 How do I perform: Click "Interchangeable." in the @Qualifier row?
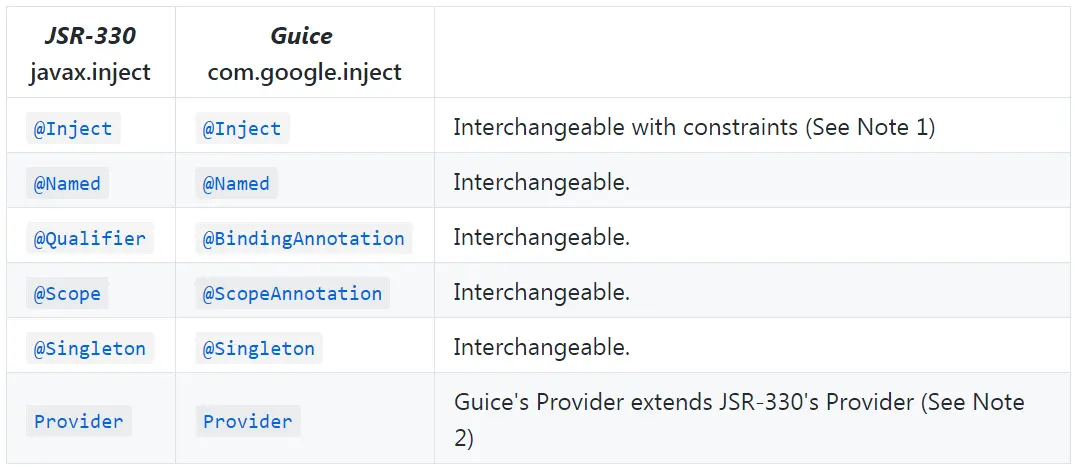[x=541, y=238]
